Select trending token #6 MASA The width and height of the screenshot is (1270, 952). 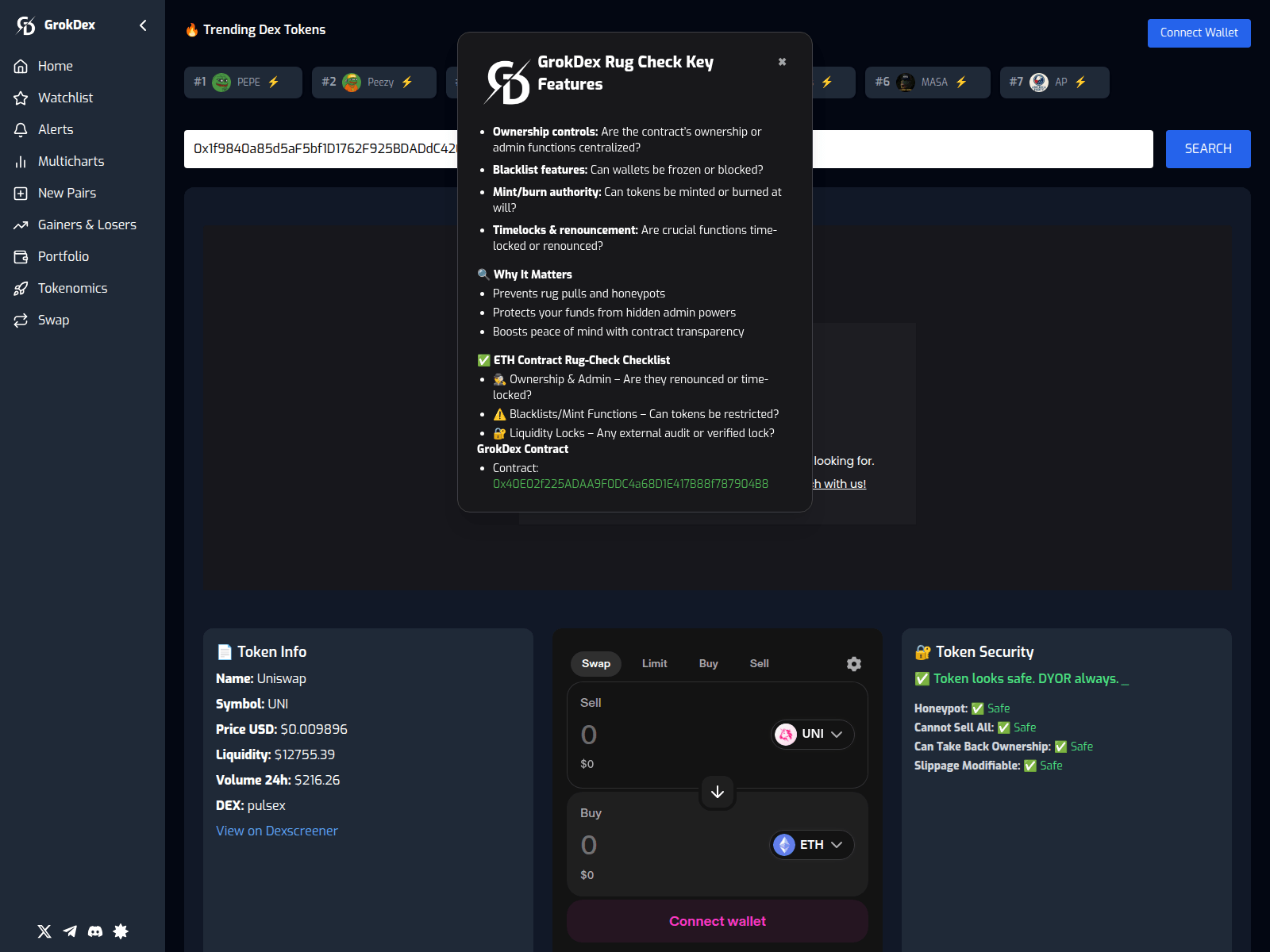(x=927, y=82)
